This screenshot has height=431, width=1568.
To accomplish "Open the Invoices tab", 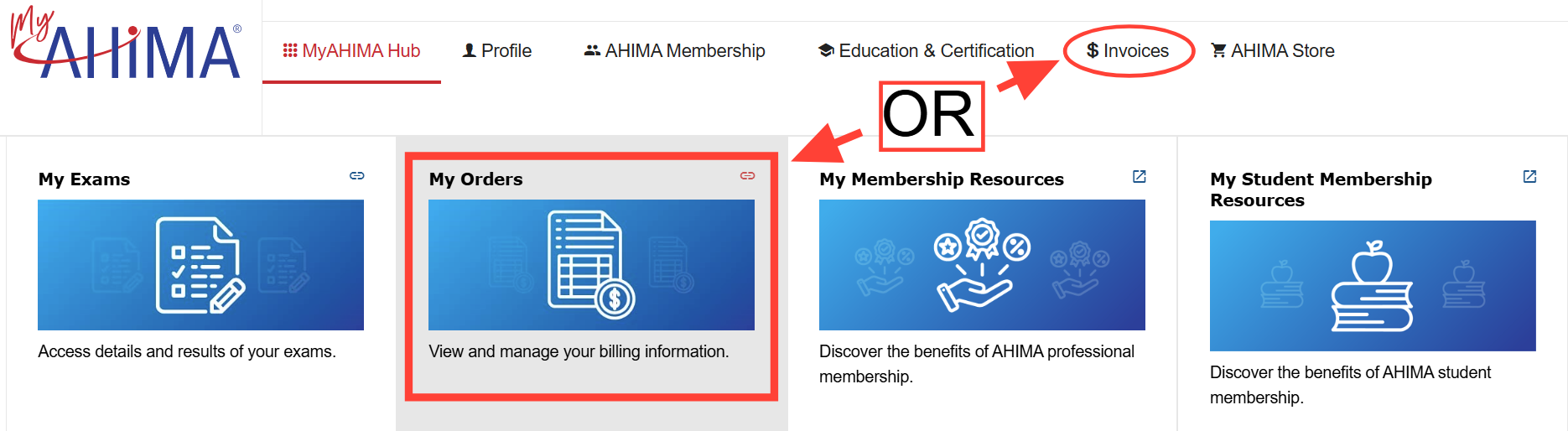I will [x=1128, y=51].
